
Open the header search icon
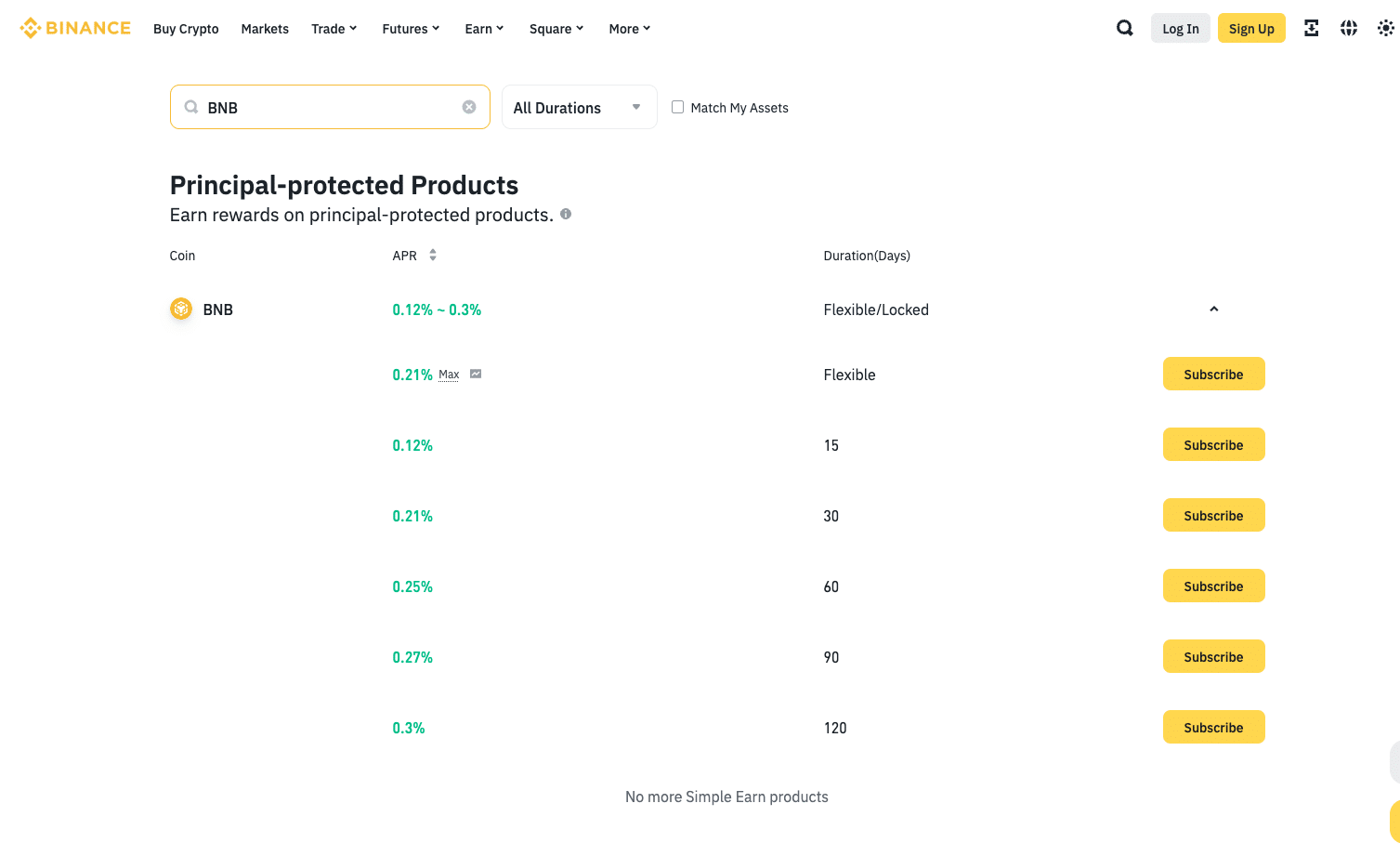click(x=1124, y=28)
